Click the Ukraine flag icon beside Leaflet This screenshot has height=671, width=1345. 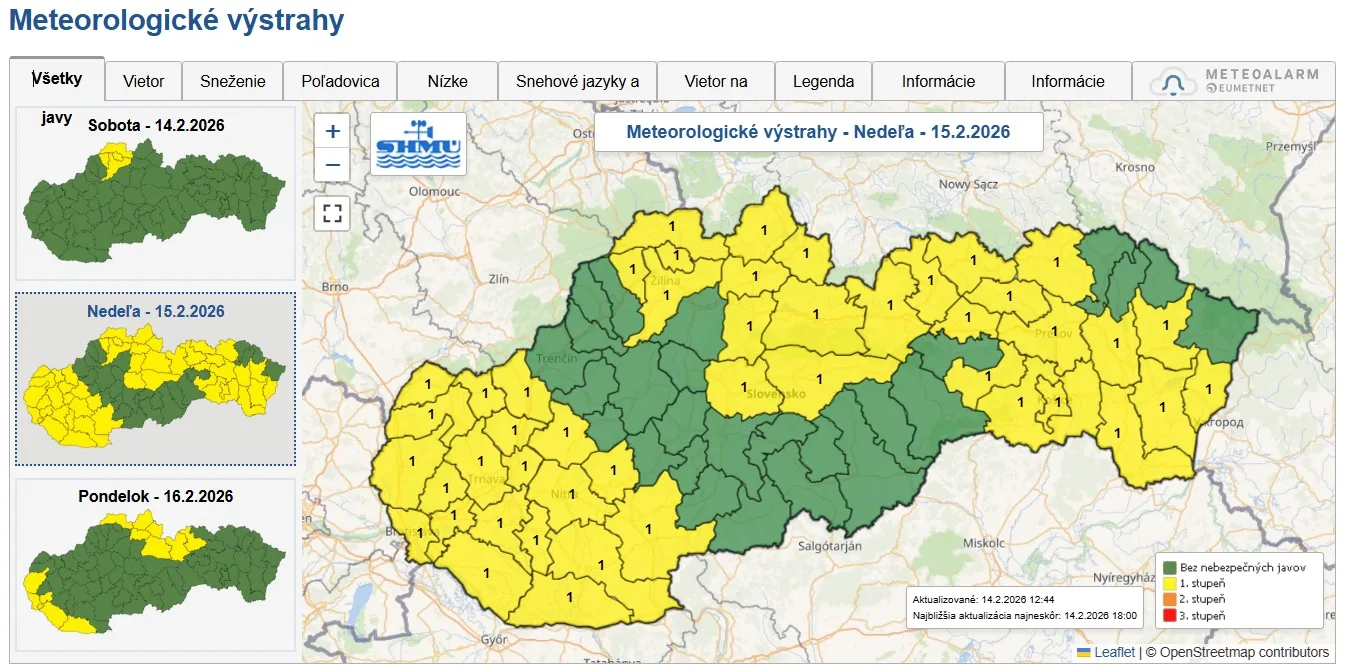coord(1083,652)
